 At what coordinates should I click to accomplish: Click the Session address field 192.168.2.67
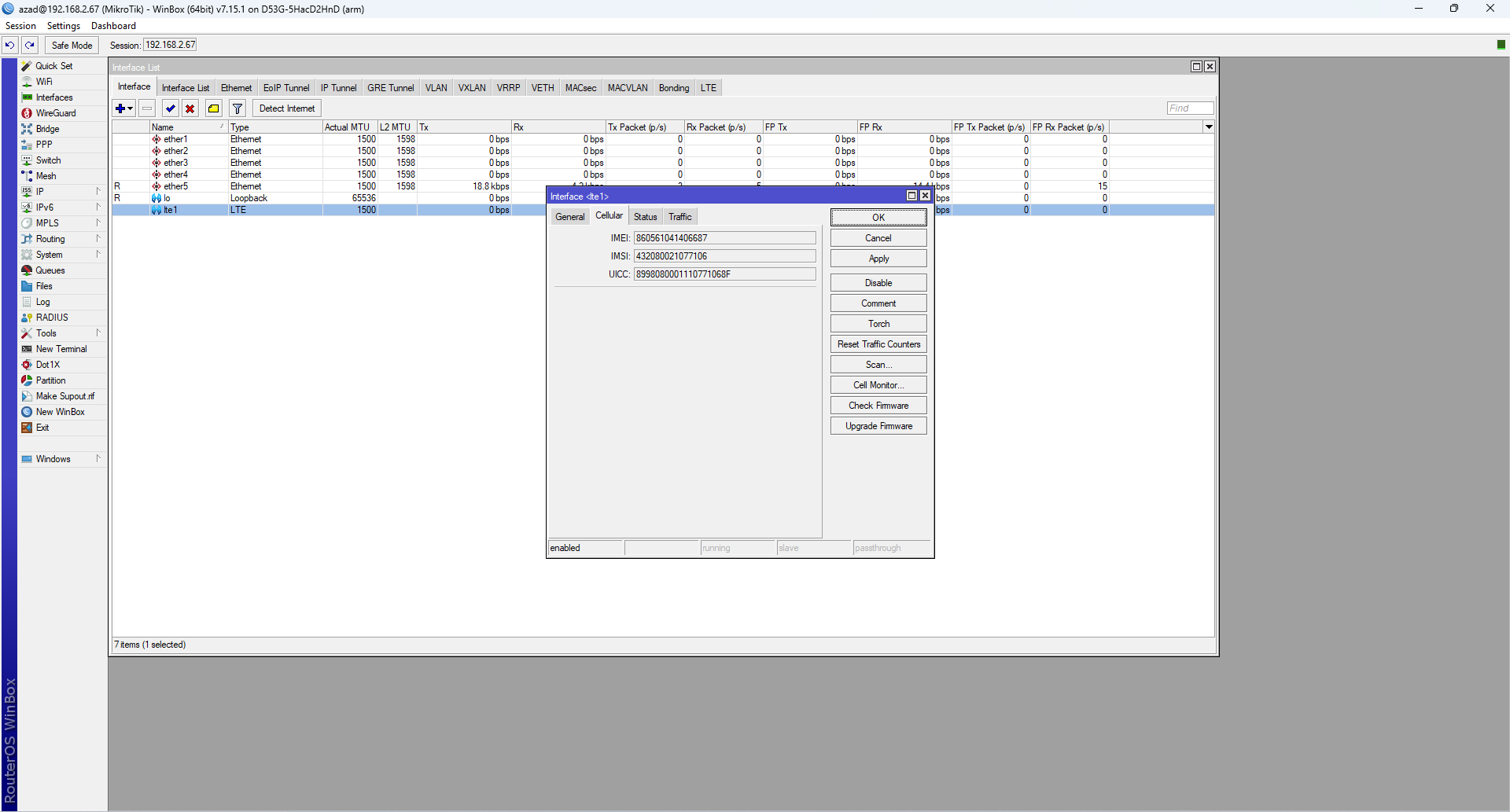click(171, 45)
